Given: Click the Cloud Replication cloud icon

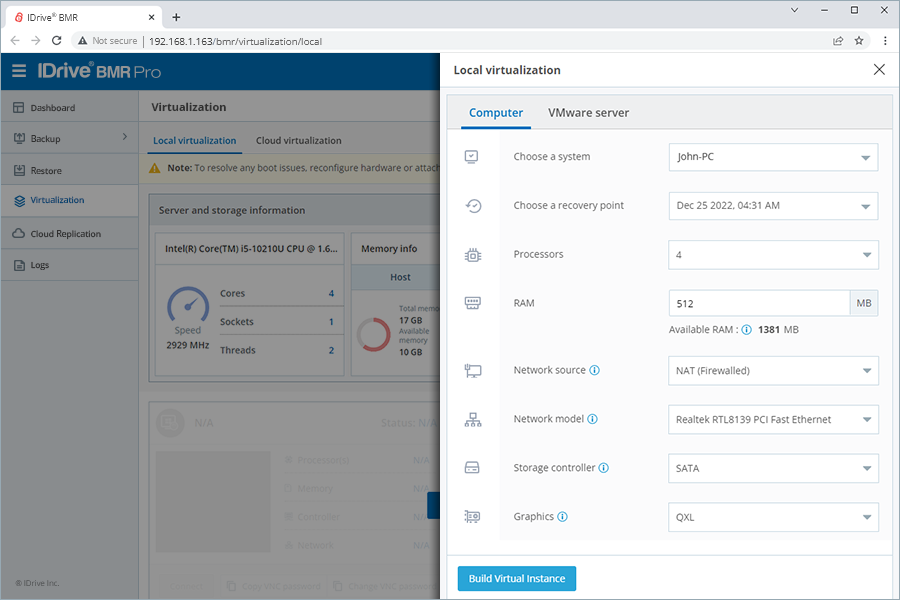Looking at the screenshot, I should 19,234.
